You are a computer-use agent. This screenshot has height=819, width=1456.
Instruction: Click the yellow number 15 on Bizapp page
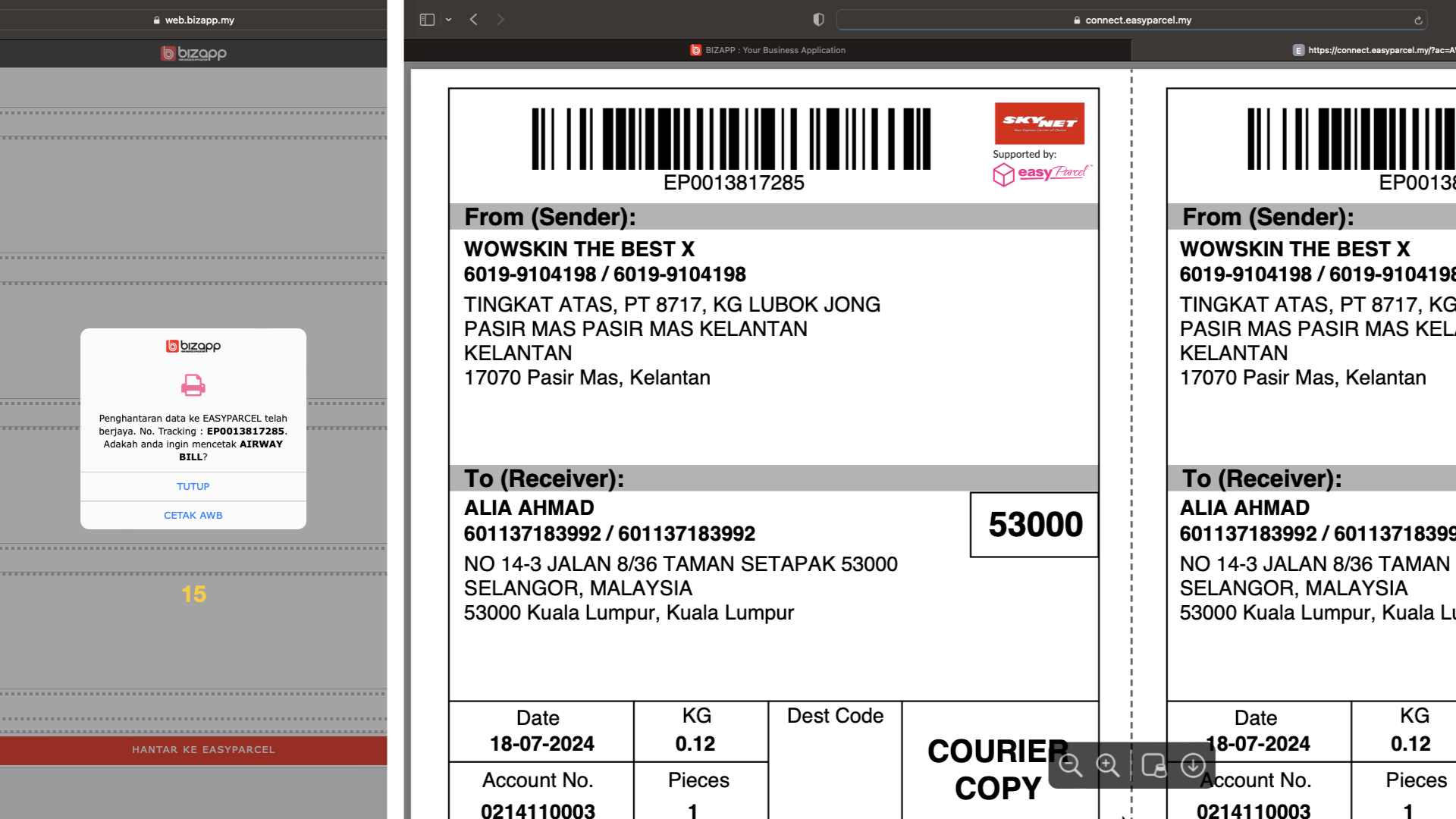(x=193, y=595)
